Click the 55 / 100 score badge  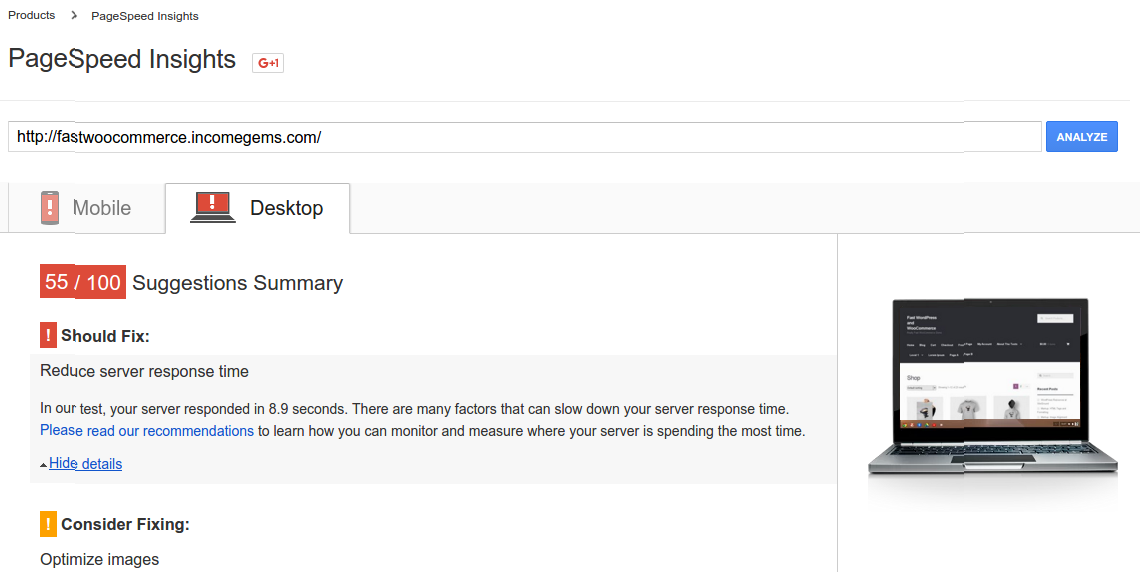tap(83, 282)
